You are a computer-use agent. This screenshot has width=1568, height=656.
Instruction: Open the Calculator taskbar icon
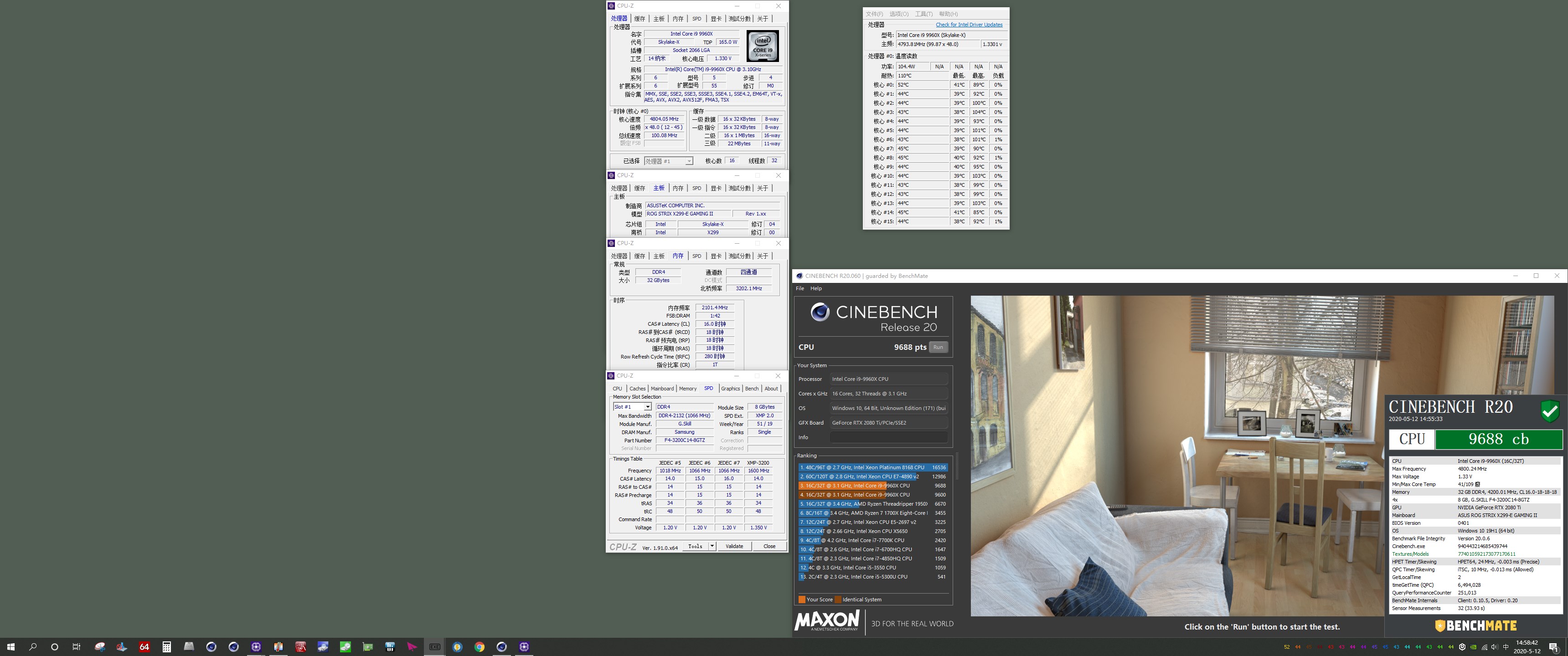click(167, 647)
